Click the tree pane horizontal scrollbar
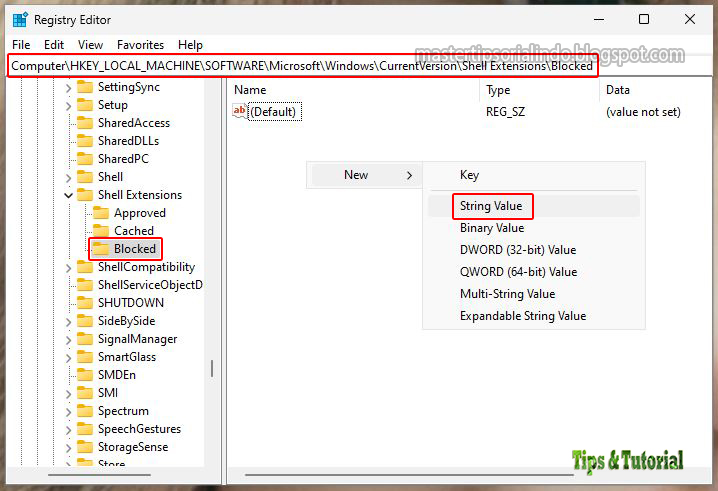 pos(99,475)
